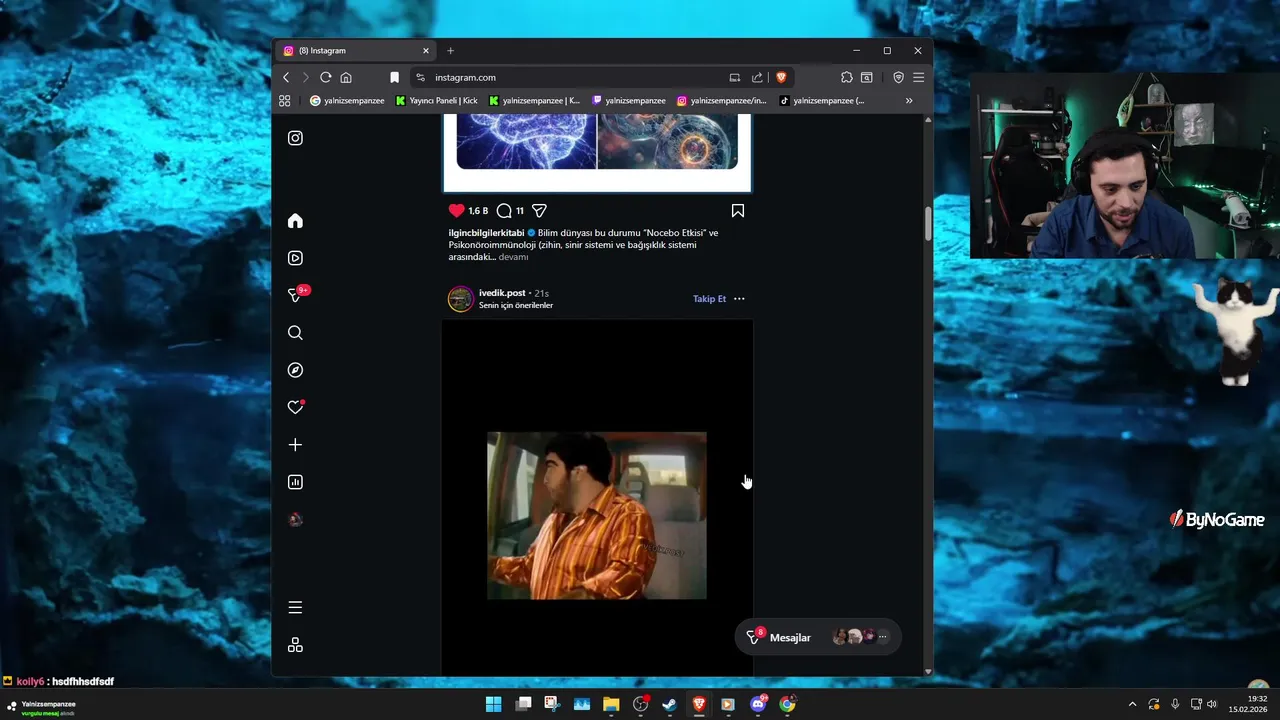
Task: Toggle the browser sidebar panel icon
Action: (x=867, y=77)
